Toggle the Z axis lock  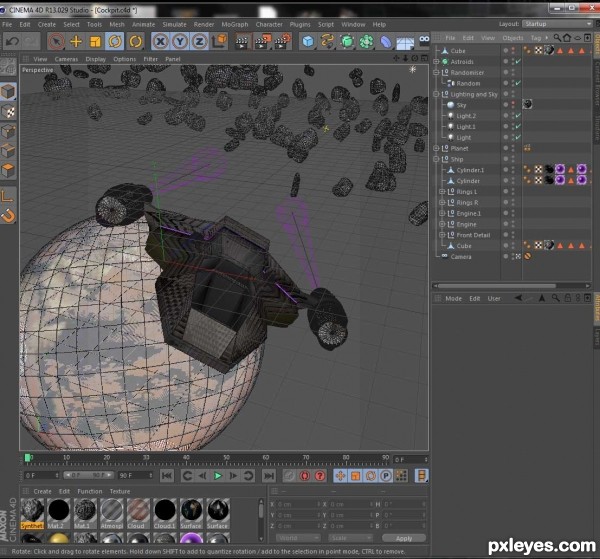click(x=199, y=41)
